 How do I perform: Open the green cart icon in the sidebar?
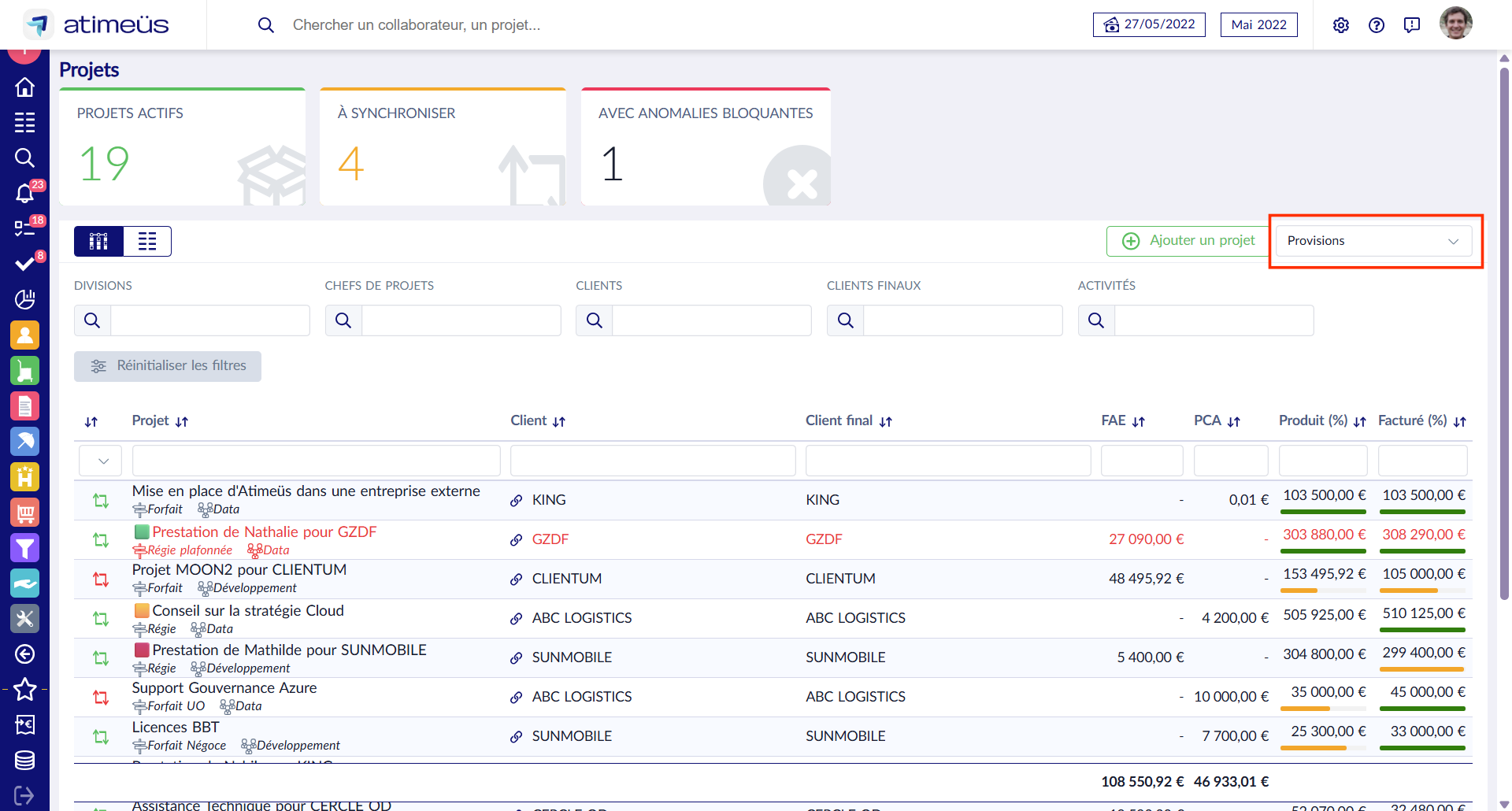point(24,370)
